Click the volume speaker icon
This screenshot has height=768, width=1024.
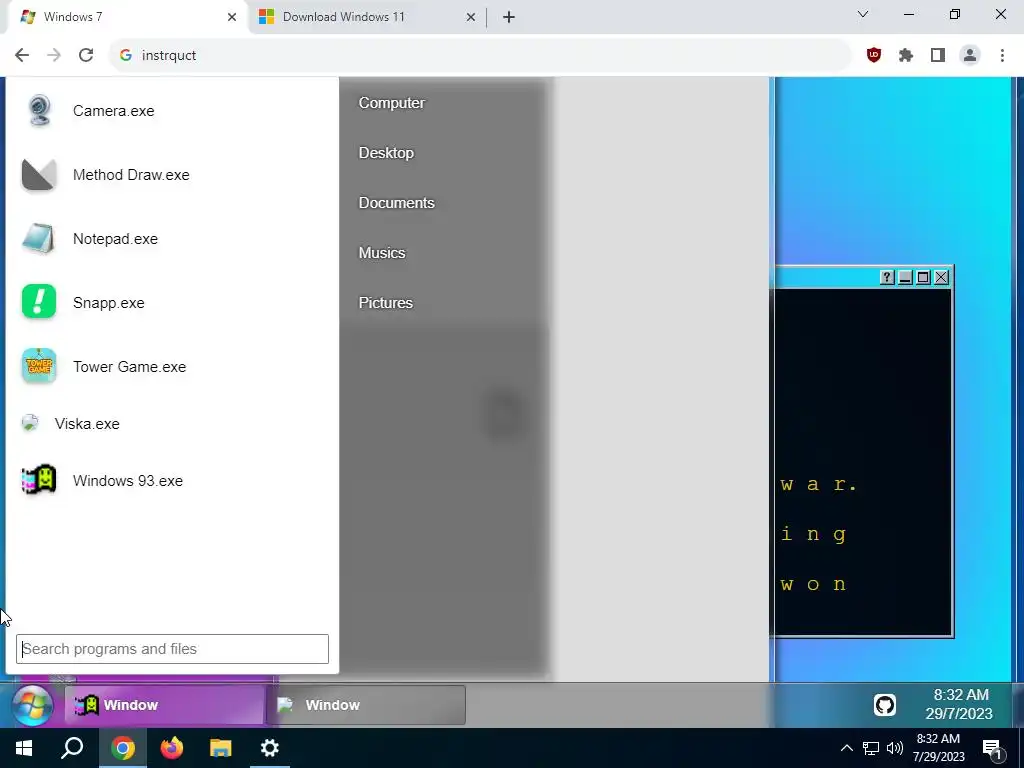tap(895, 748)
